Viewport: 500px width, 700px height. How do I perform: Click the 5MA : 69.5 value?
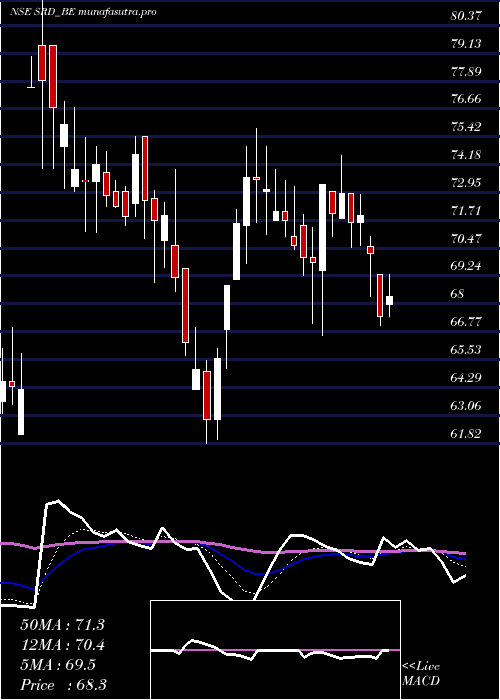coord(58,665)
